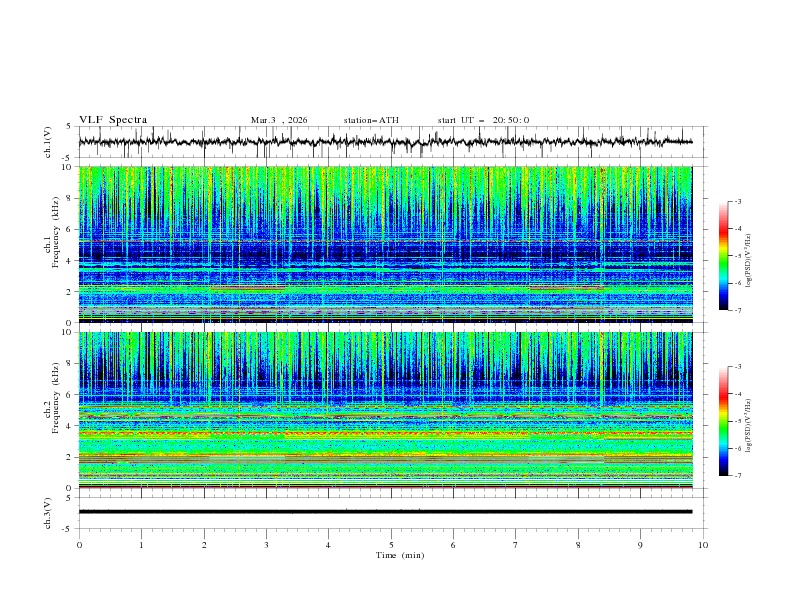Click the -7 label on the lower colorbar

737,475
